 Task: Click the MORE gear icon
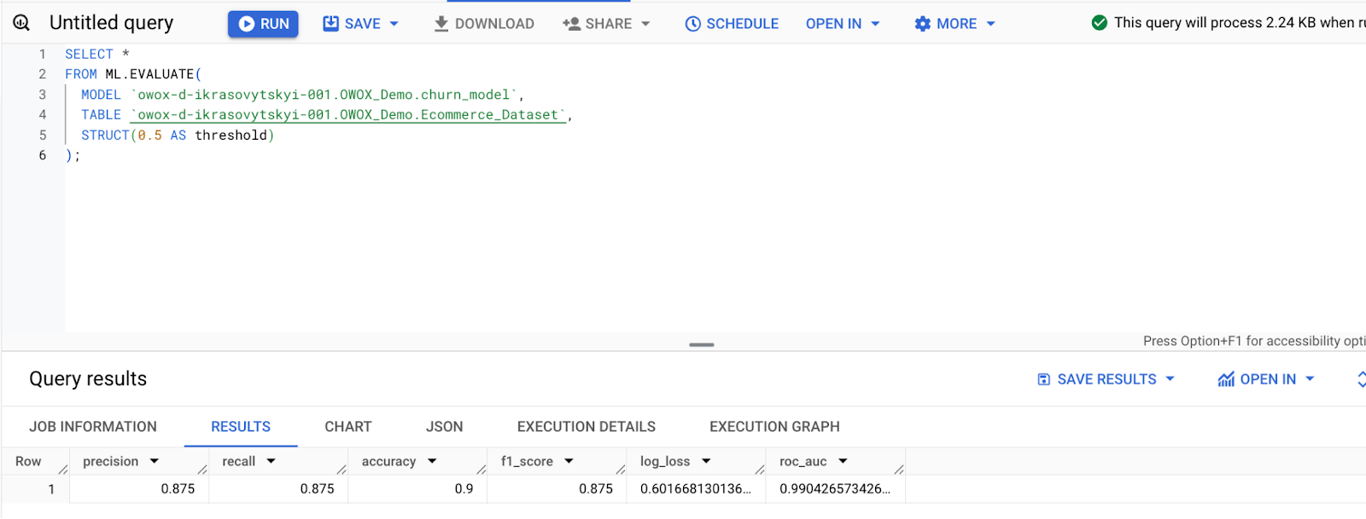tap(923, 24)
